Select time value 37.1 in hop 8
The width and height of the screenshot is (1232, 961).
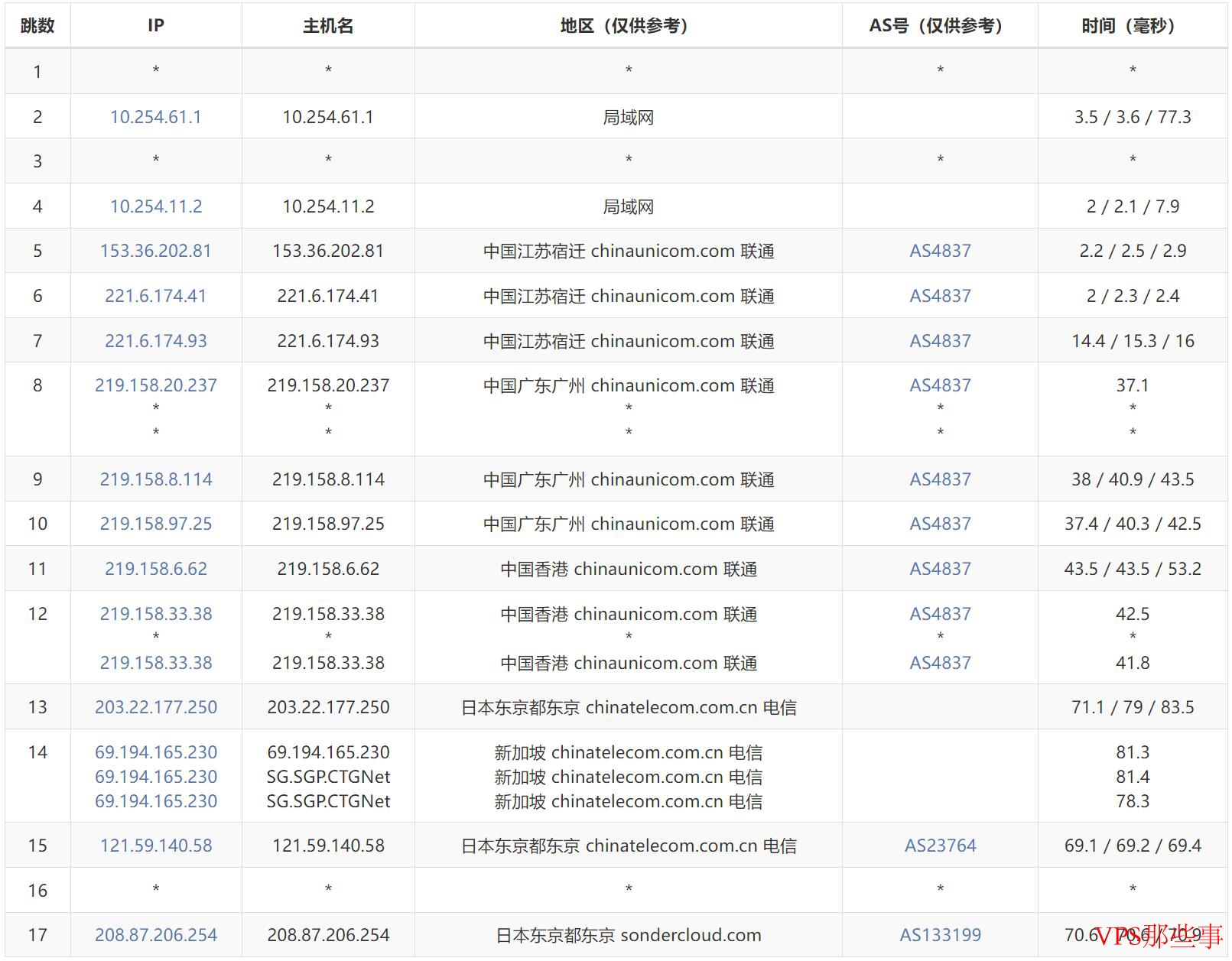1133,385
